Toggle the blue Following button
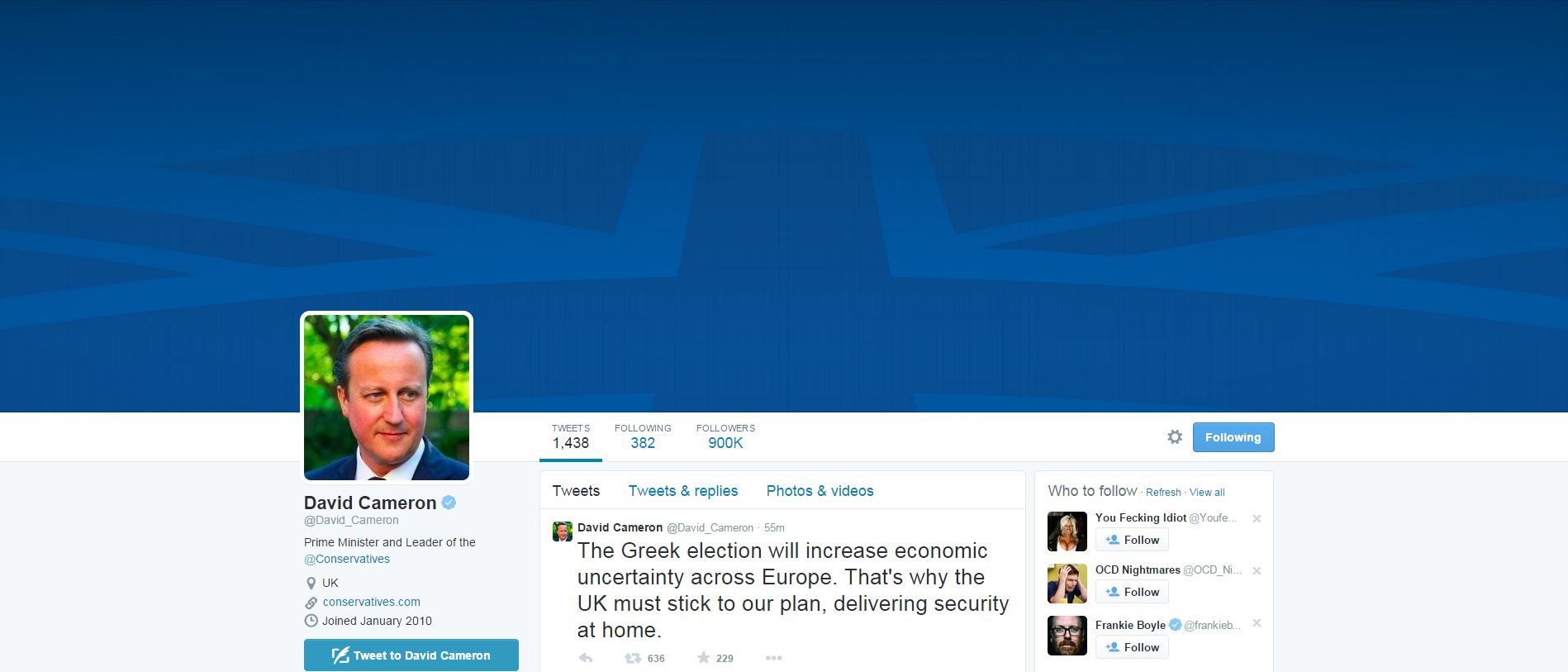Image resolution: width=1568 pixels, height=672 pixels. pyautogui.click(x=1233, y=437)
